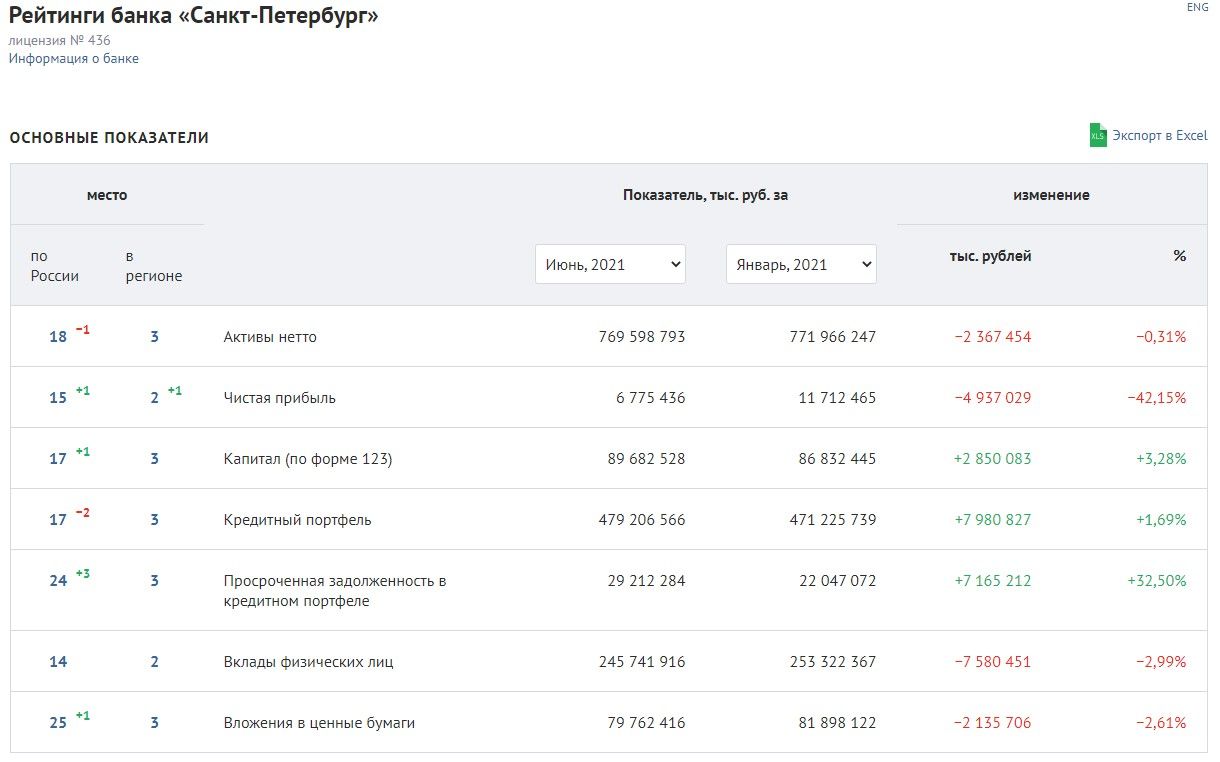
Task: Click Russia rank 18 for Активы нетто
Action: coord(58,337)
